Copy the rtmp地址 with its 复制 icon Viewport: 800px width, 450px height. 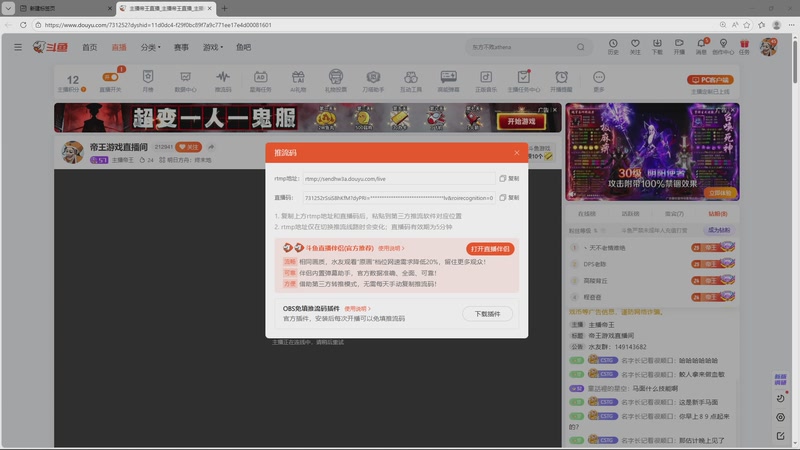509,179
